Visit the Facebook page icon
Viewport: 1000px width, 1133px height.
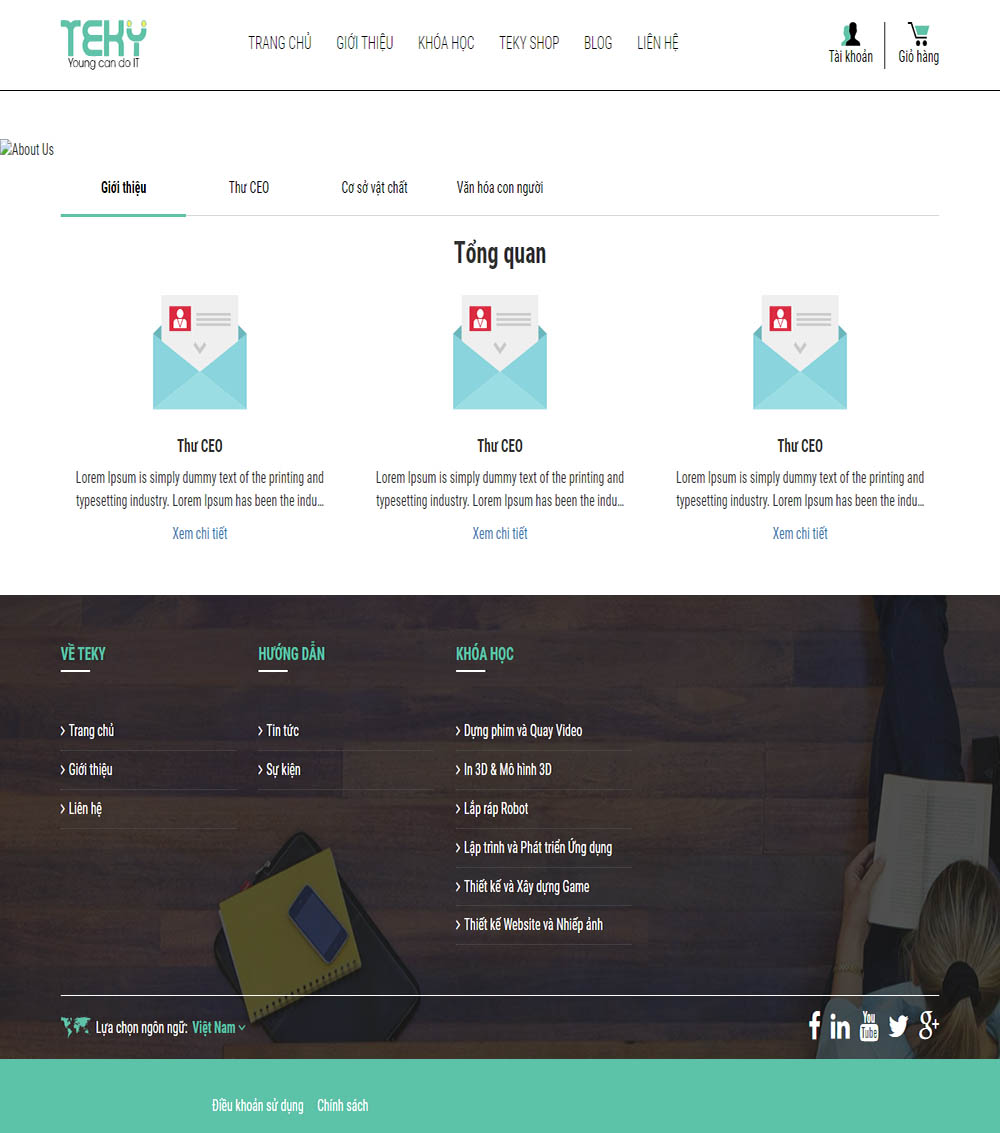click(814, 1025)
